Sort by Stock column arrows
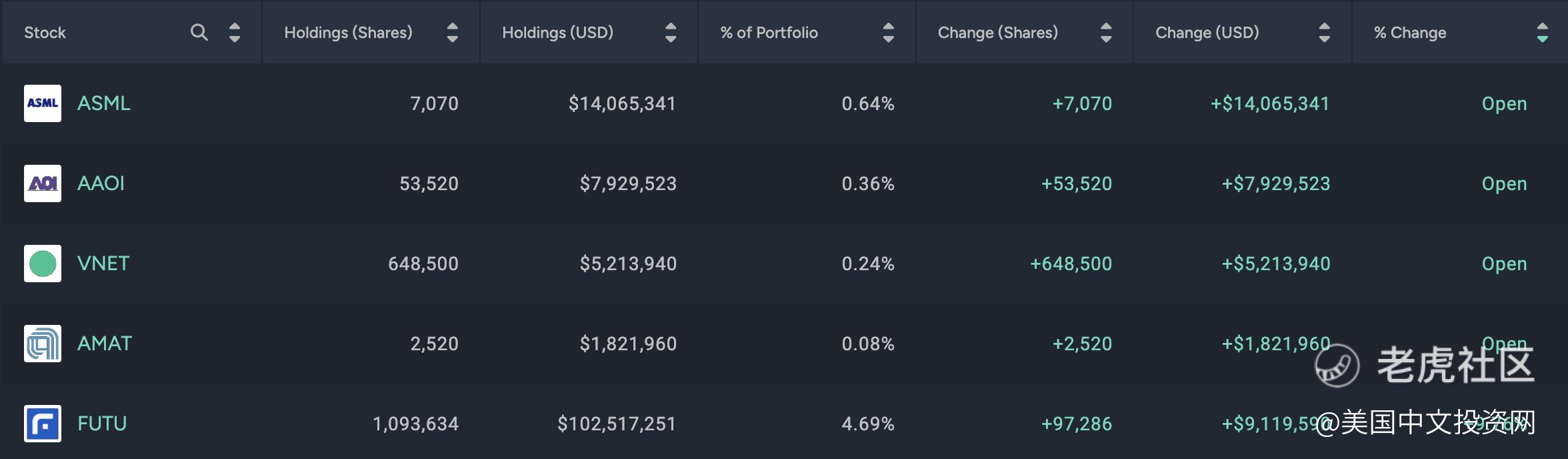 pyautogui.click(x=234, y=32)
